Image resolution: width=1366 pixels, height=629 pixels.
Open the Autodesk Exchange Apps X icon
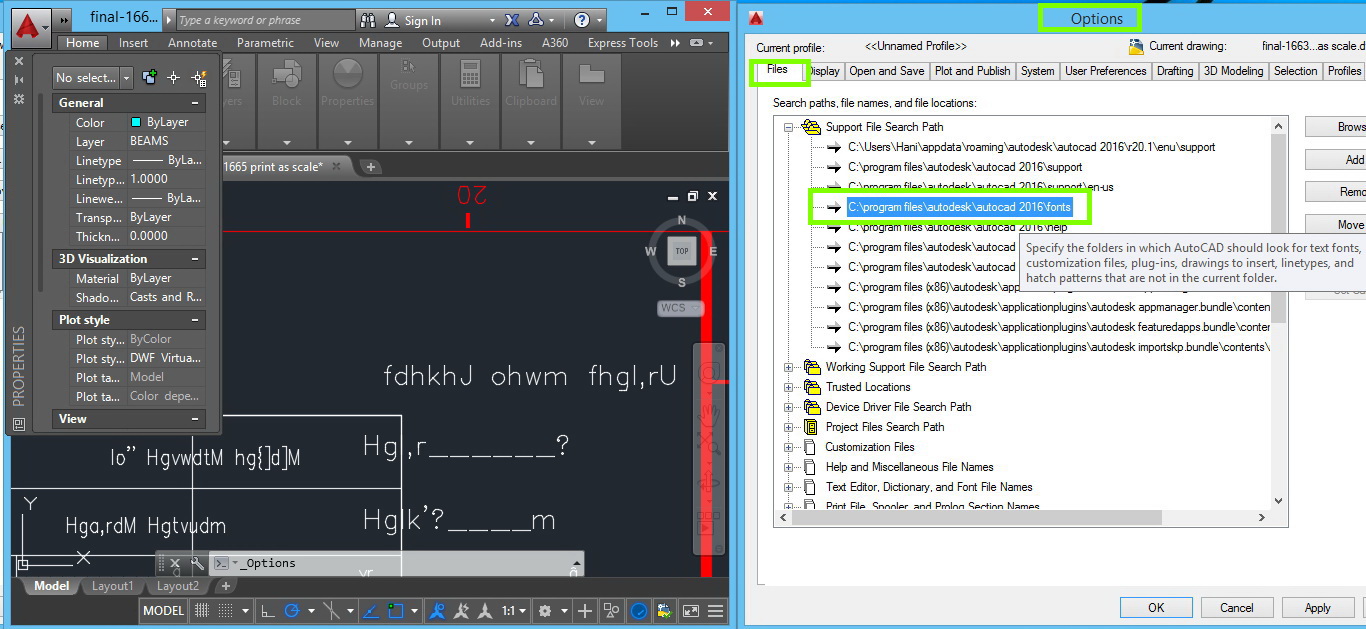pos(512,20)
